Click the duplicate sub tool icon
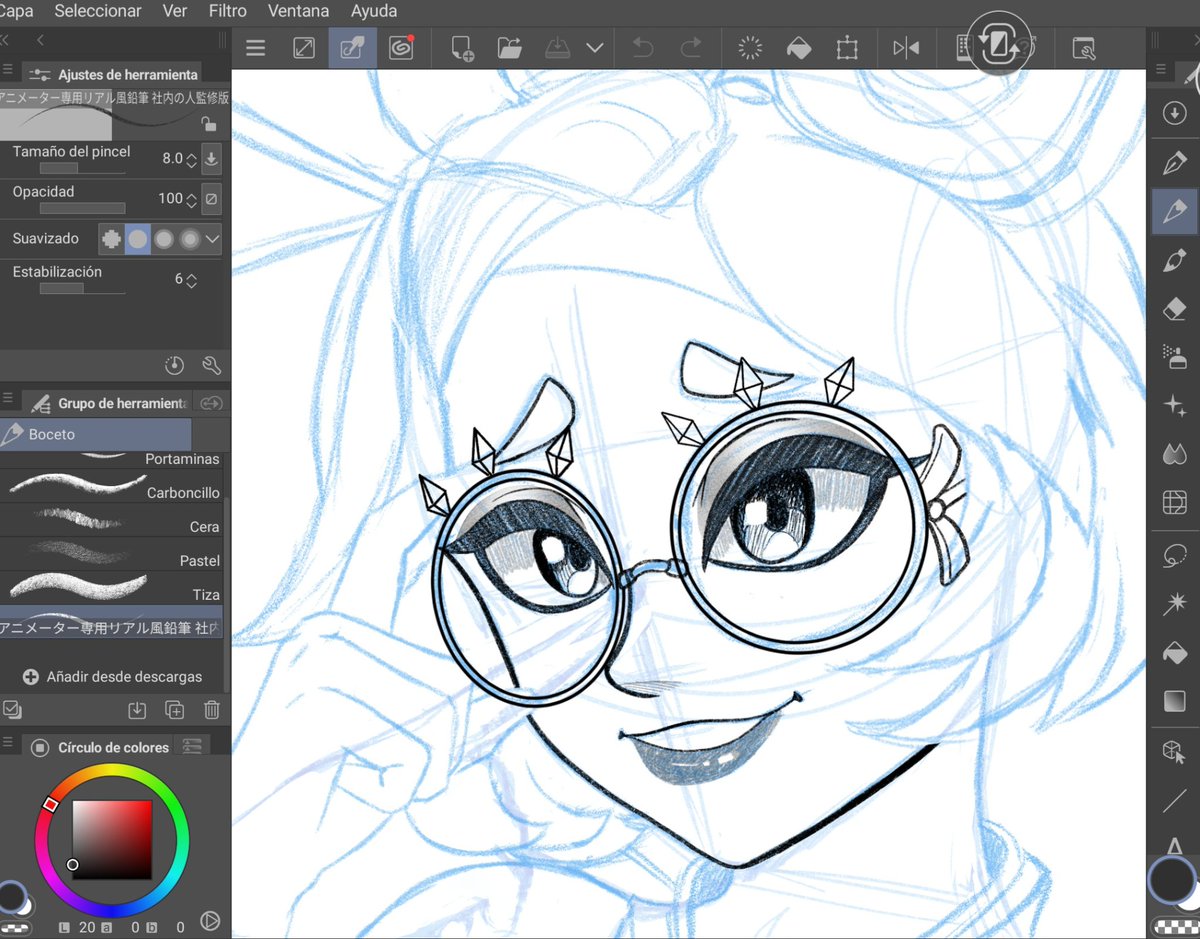Screen dimensions: 1200x939 coord(174,710)
